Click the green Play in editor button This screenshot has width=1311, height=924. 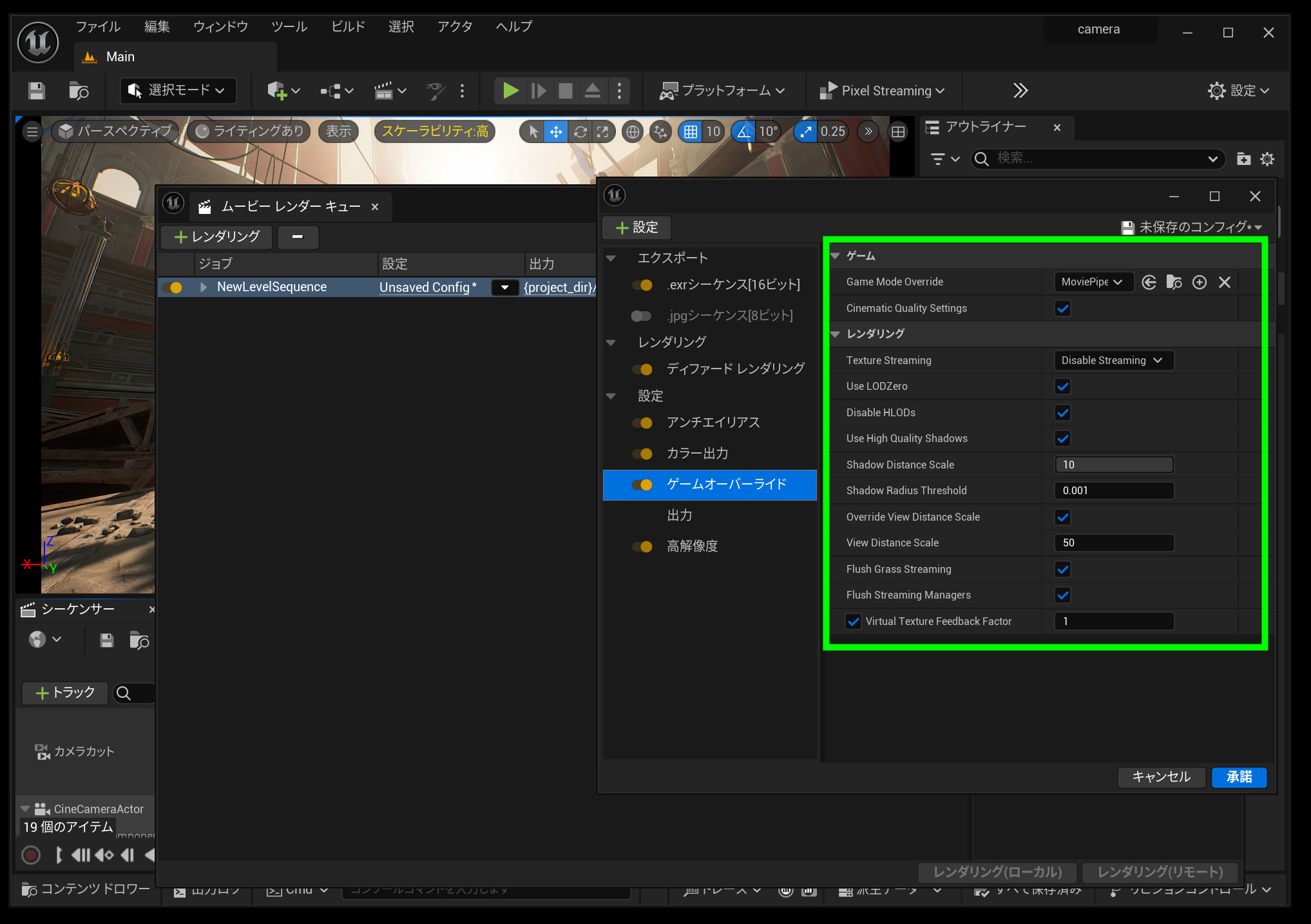(x=510, y=91)
